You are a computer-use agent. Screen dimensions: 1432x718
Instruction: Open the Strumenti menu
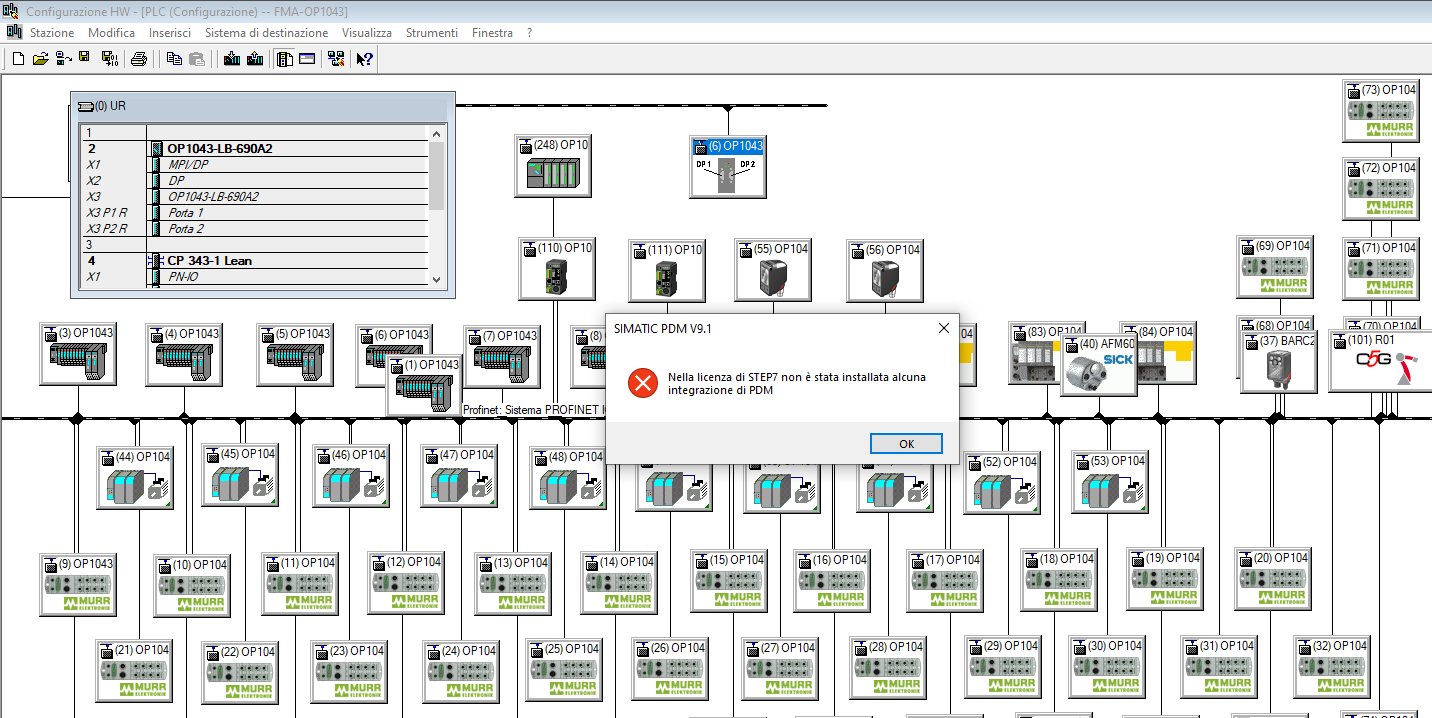pos(432,33)
